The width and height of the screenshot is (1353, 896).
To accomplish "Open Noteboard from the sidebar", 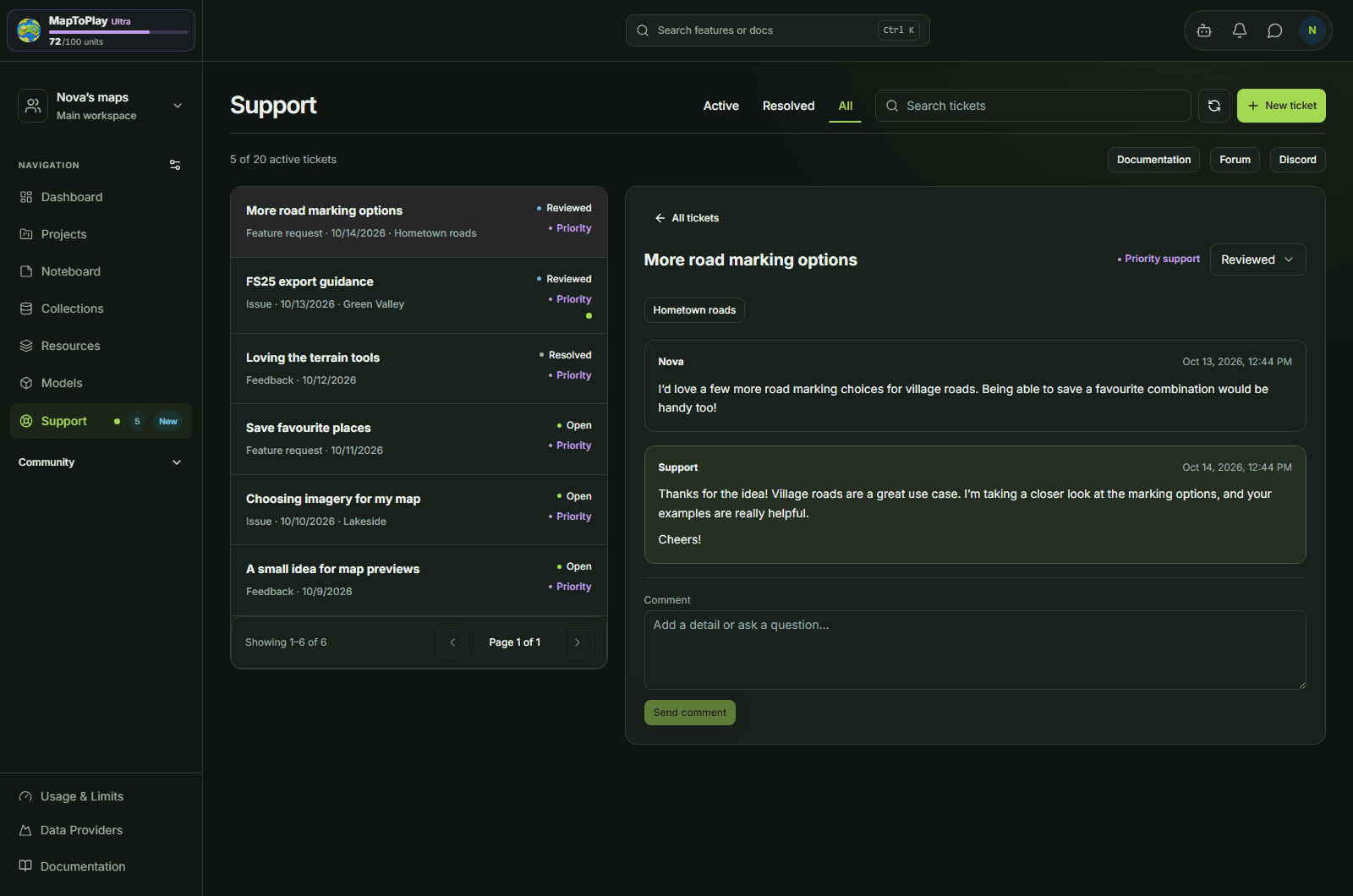I will 101,271.
